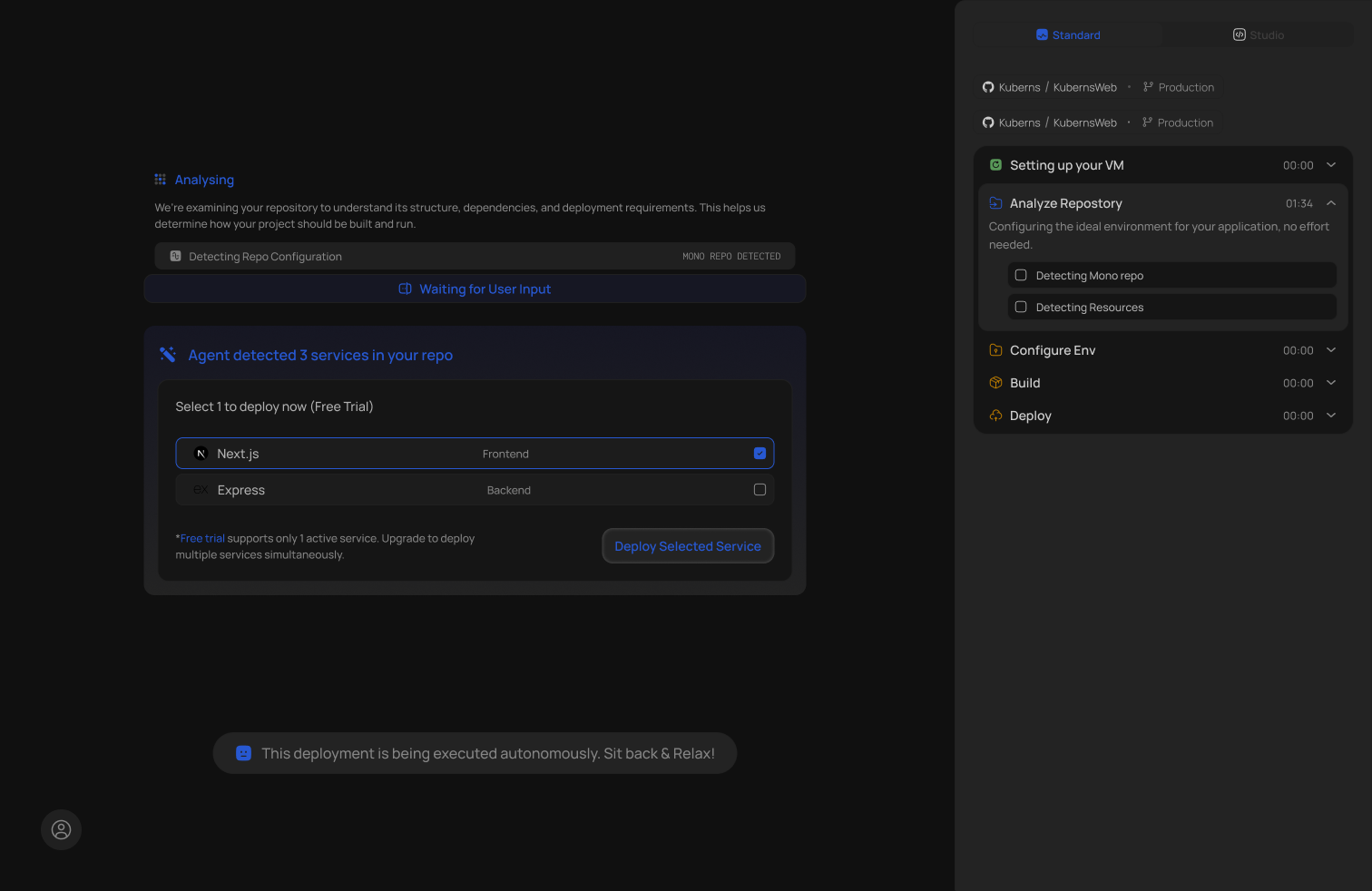Screen dimensions: 1372x891
Task: Click the first KubernsWeb repo name
Action: tap(1085, 87)
